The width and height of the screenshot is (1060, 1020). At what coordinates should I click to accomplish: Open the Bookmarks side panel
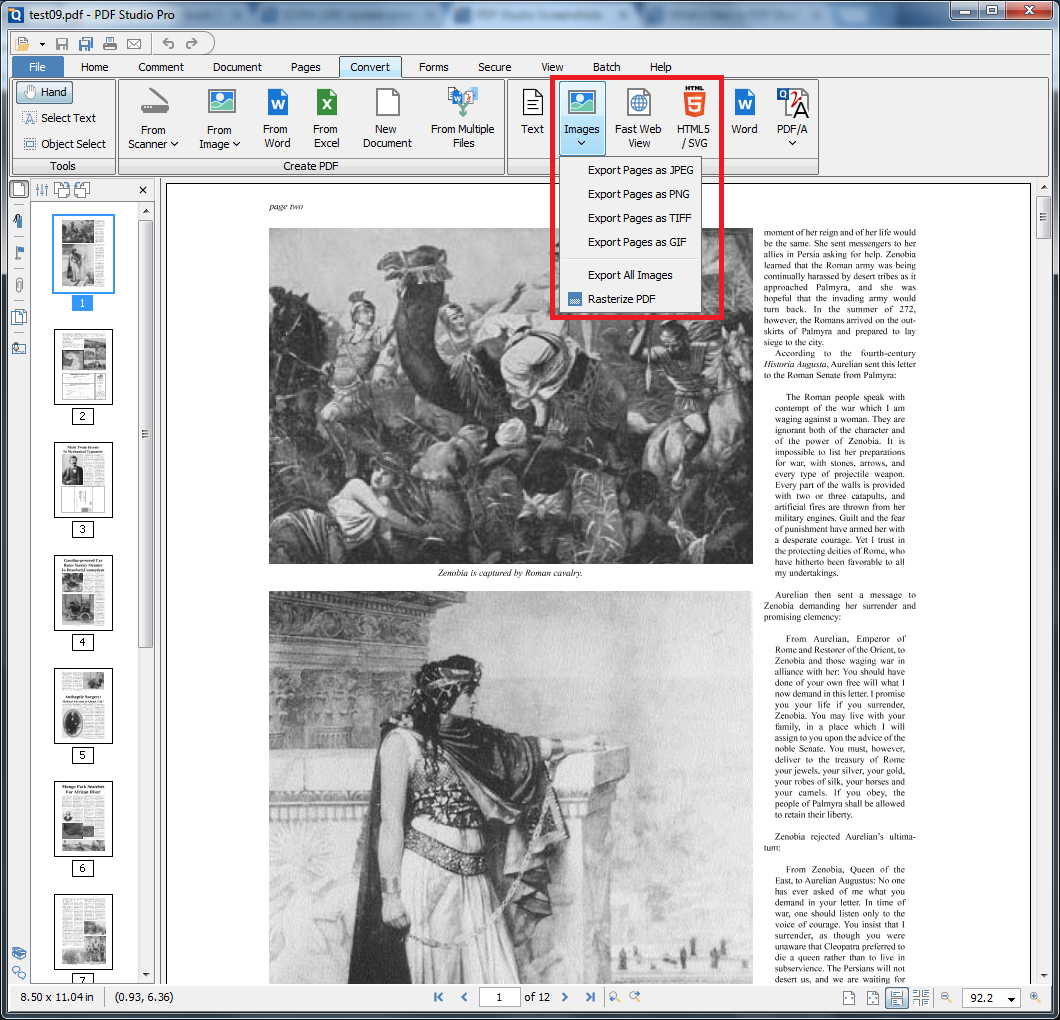19,221
